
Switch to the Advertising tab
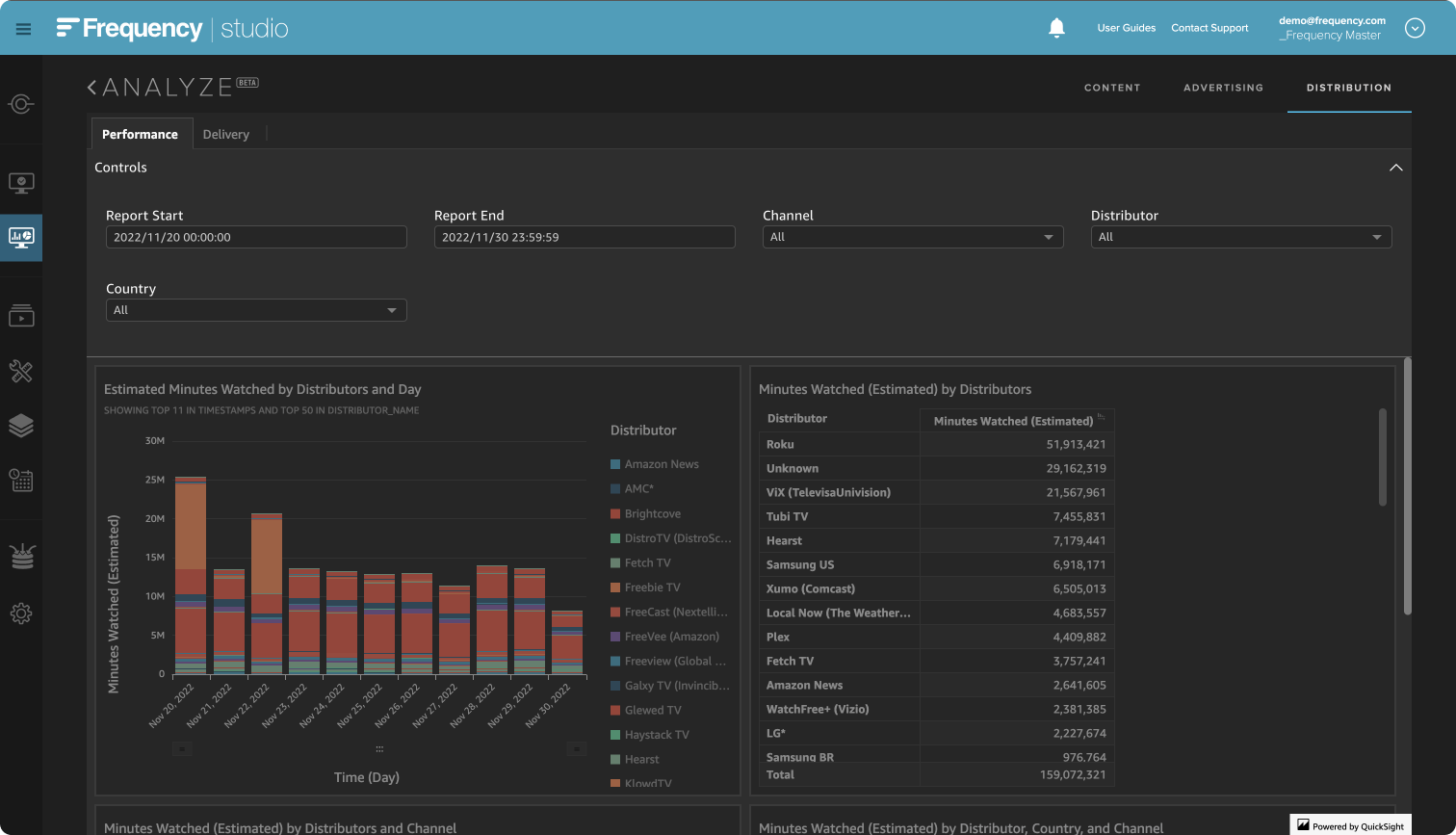pos(1223,88)
